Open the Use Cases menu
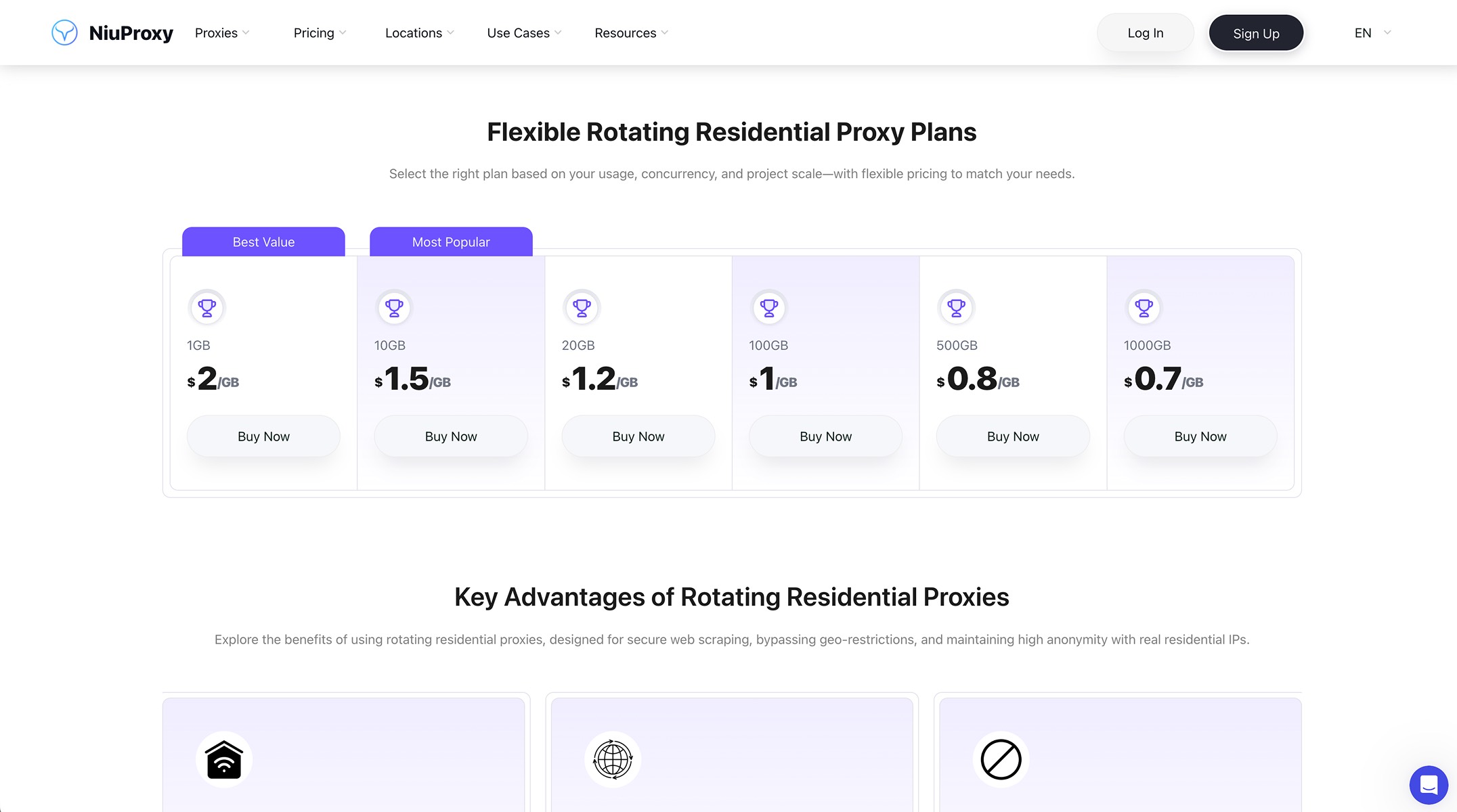The width and height of the screenshot is (1457, 812). (x=524, y=33)
